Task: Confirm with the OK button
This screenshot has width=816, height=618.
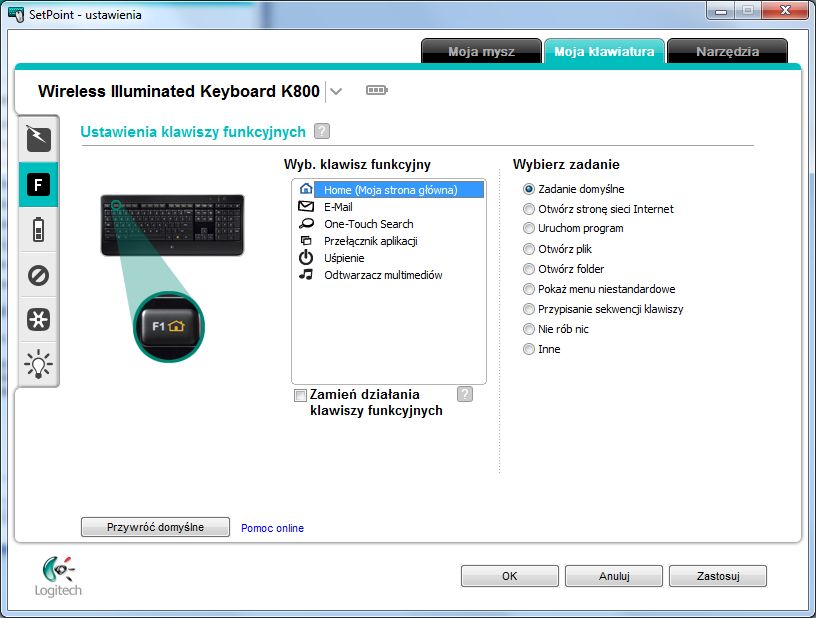Action: tap(509, 576)
